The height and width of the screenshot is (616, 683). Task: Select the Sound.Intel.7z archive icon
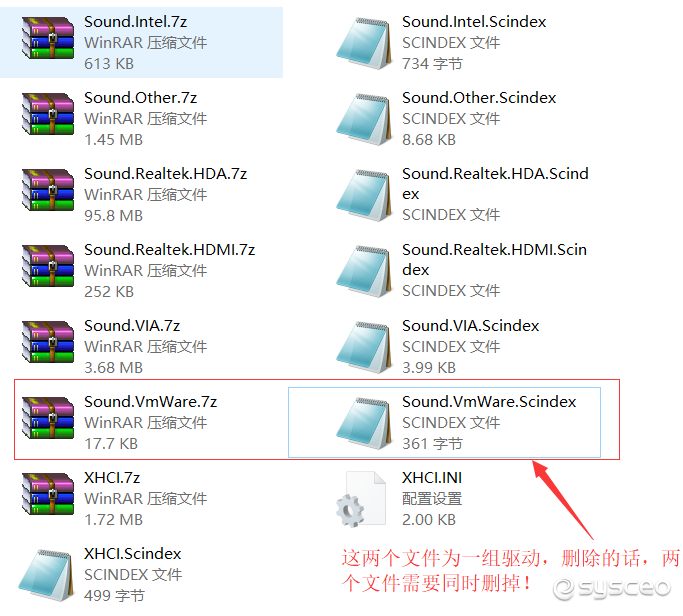click(x=48, y=38)
